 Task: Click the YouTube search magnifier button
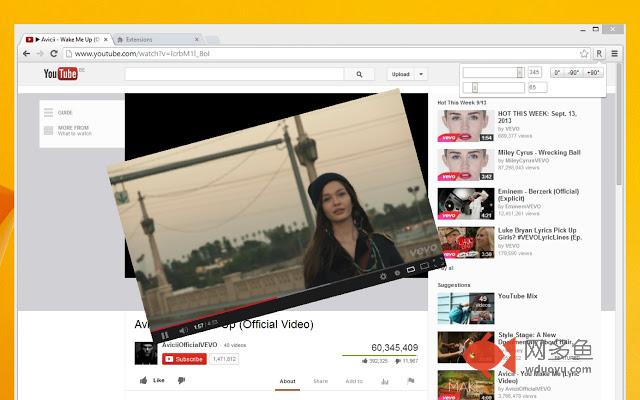point(359,74)
